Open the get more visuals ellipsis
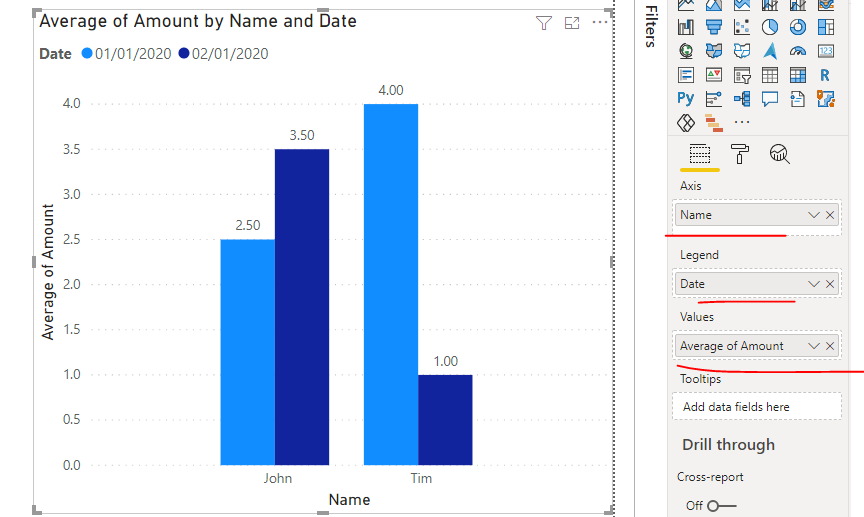Viewport: 864px width, 517px height. [x=742, y=122]
